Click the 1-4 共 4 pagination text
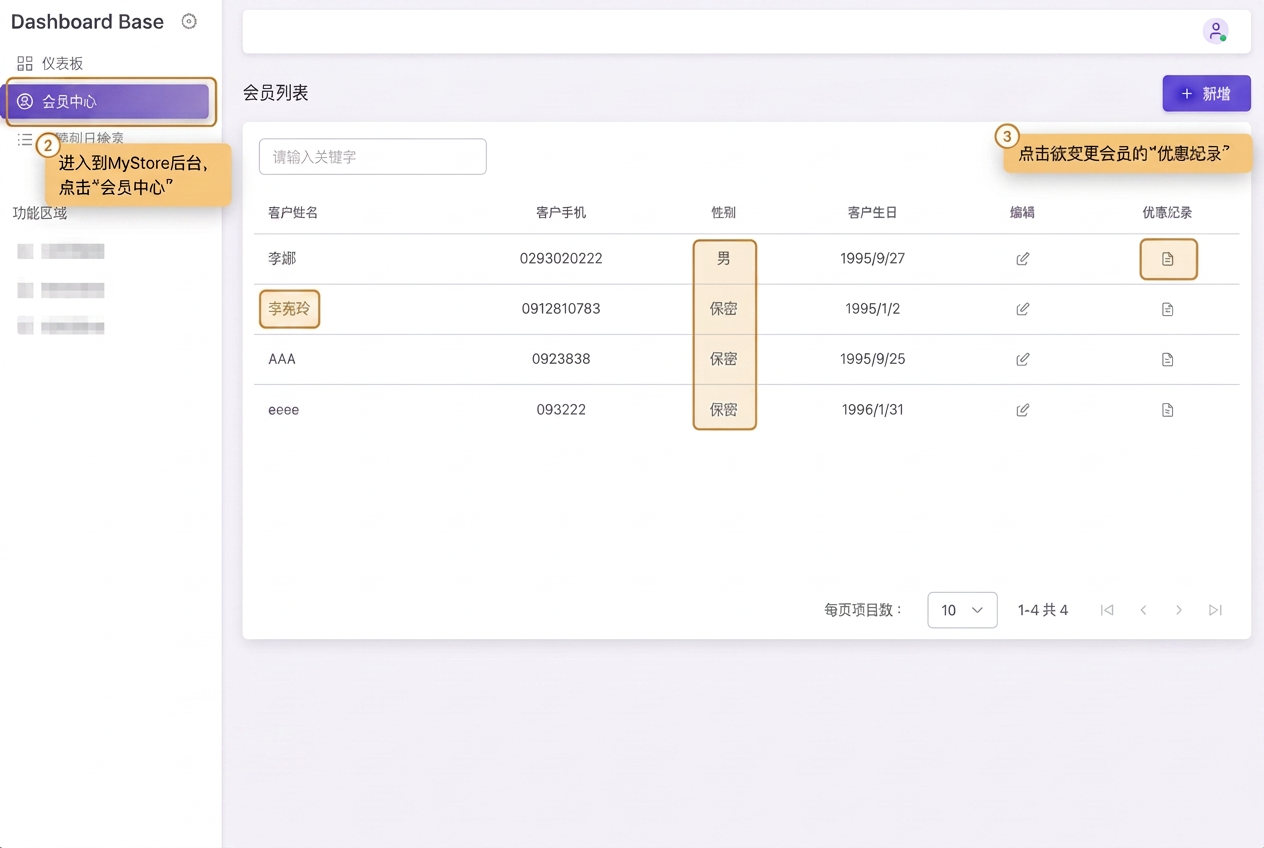1264x848 pixels. 1043,610
